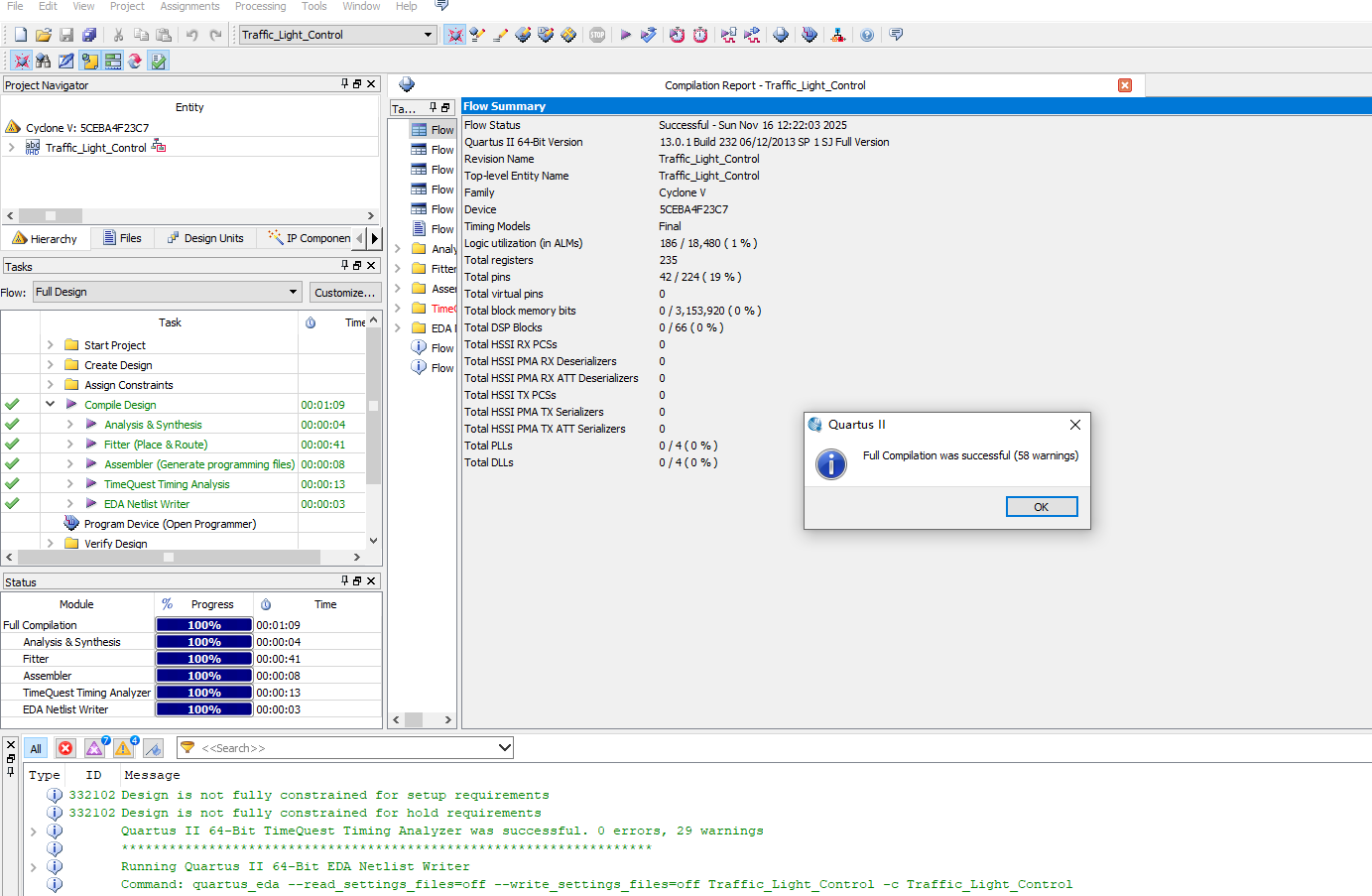Close the Compilation Report tab
The image size is (1372, 896).
(x=1125, y=85)
